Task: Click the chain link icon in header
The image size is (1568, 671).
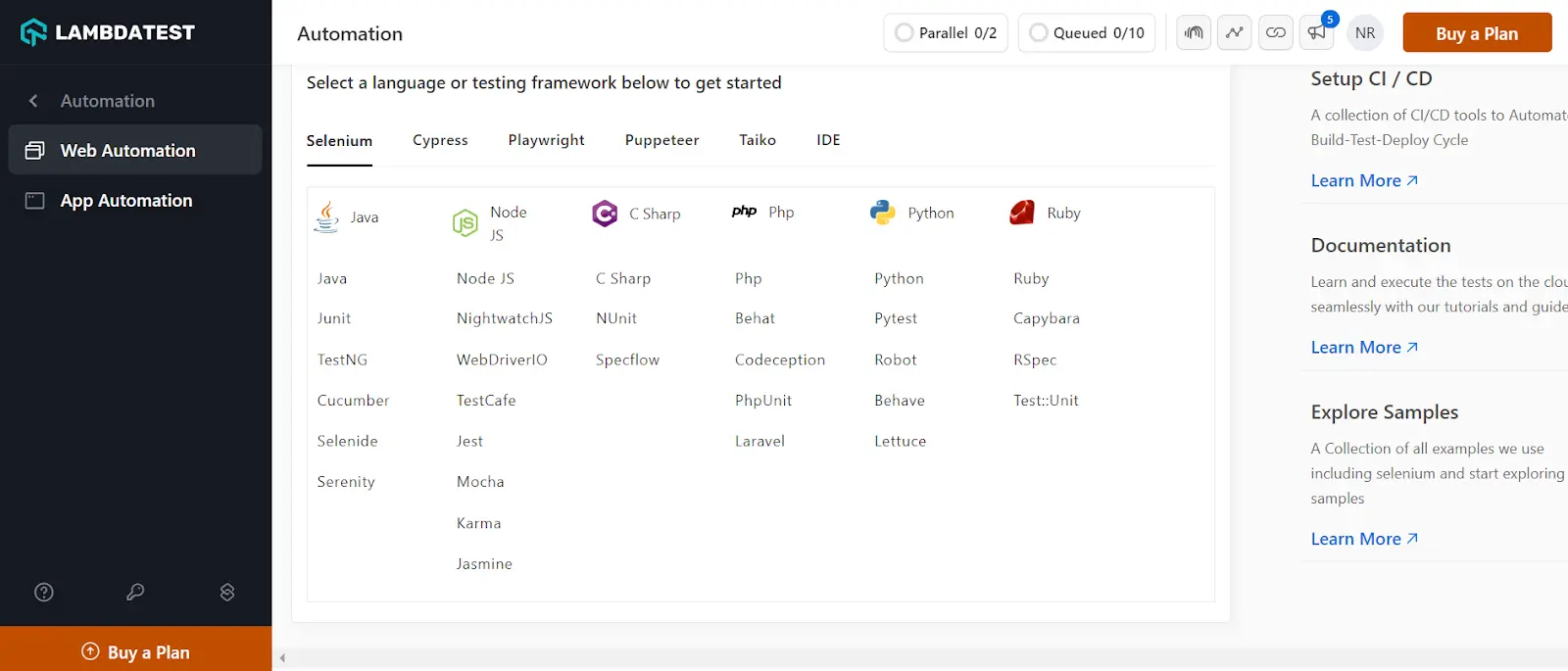Action: click(1275, 33)
